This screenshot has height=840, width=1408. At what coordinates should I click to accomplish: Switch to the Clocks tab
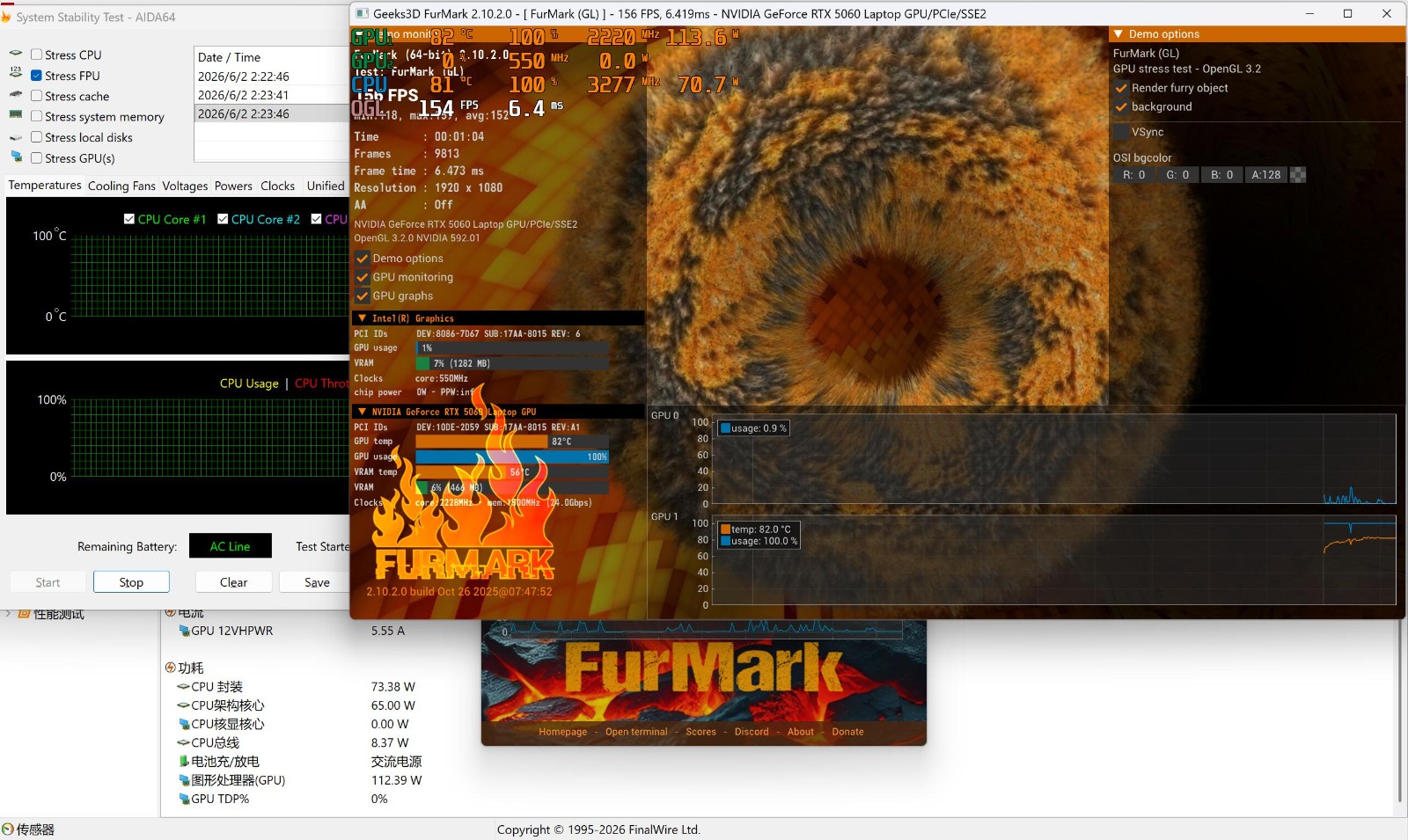[x=278, y=186]
